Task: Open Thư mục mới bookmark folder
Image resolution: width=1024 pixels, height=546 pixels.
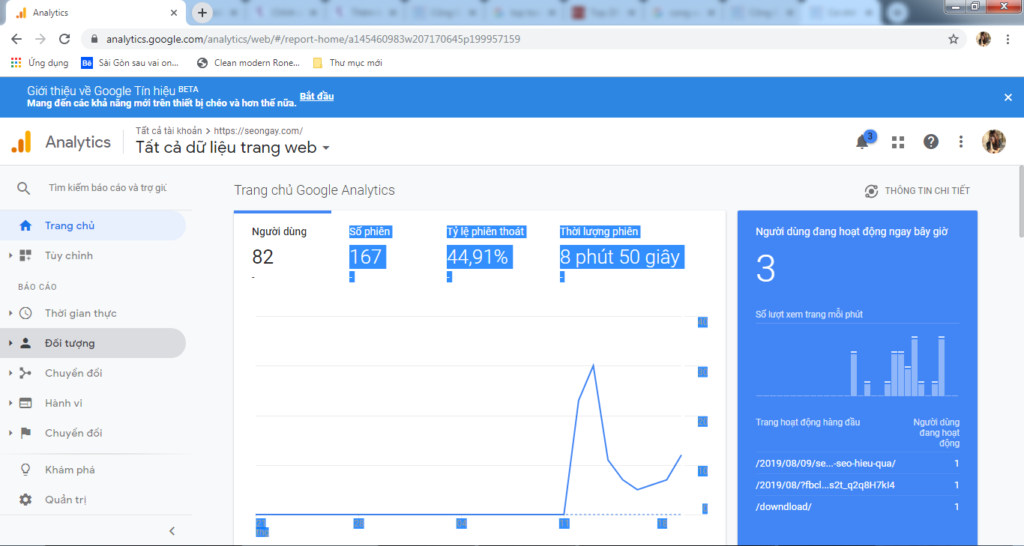Action: click(347, 63)
